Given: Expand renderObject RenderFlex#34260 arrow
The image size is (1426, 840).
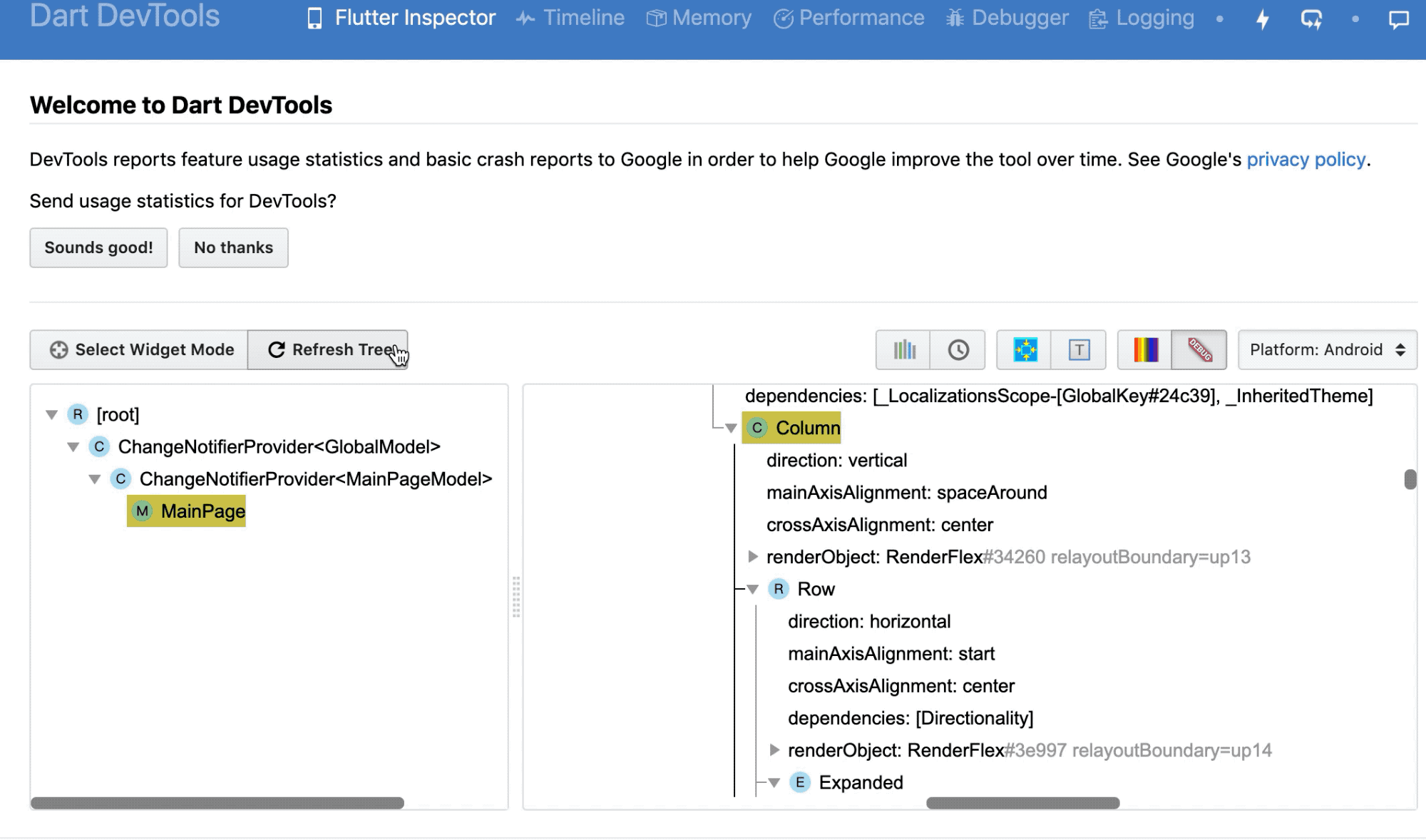Looking at the screenshot, I should [752, 556].
